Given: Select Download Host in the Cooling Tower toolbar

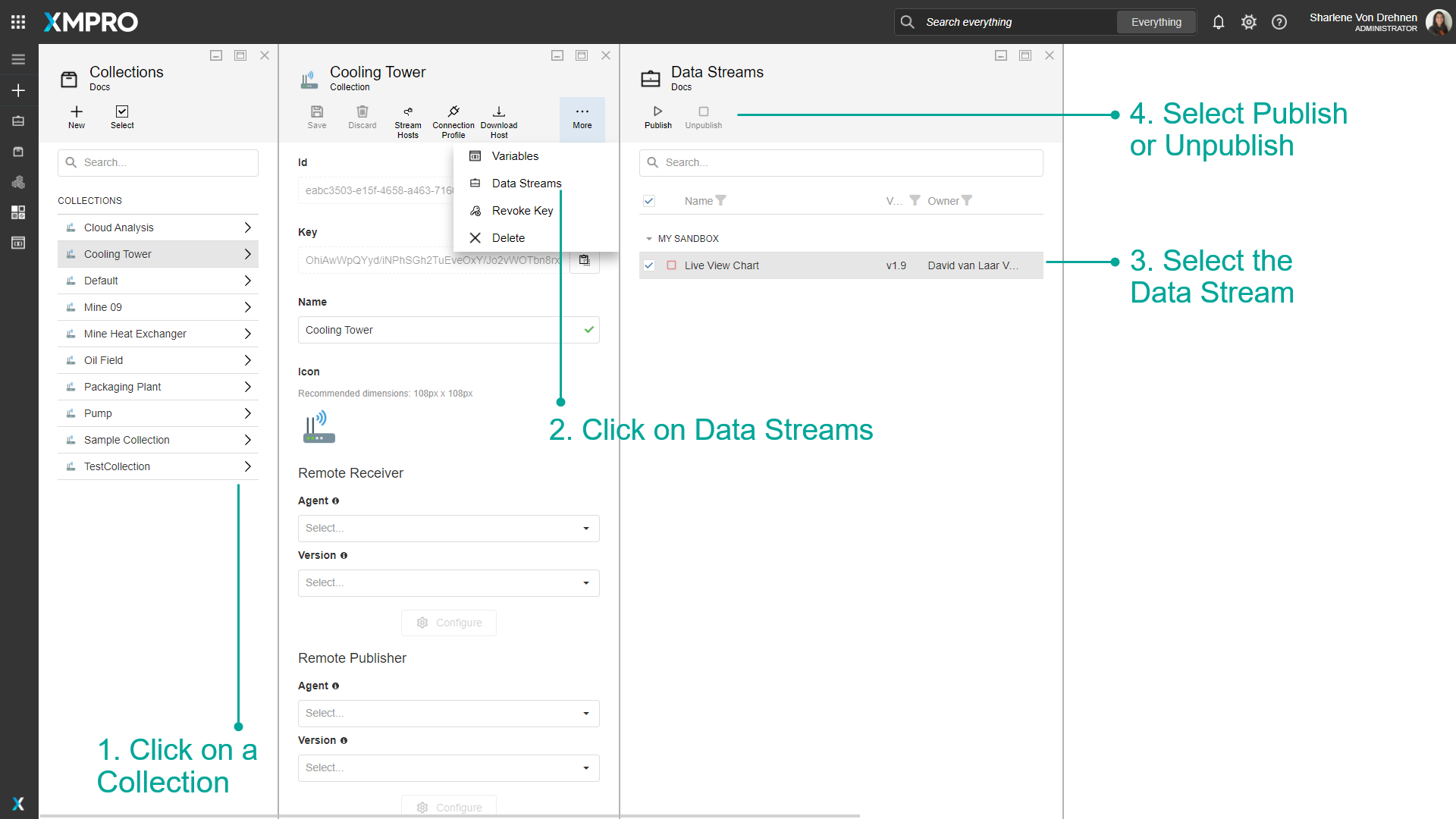Looking at the screenshot, I should [498, 119].
